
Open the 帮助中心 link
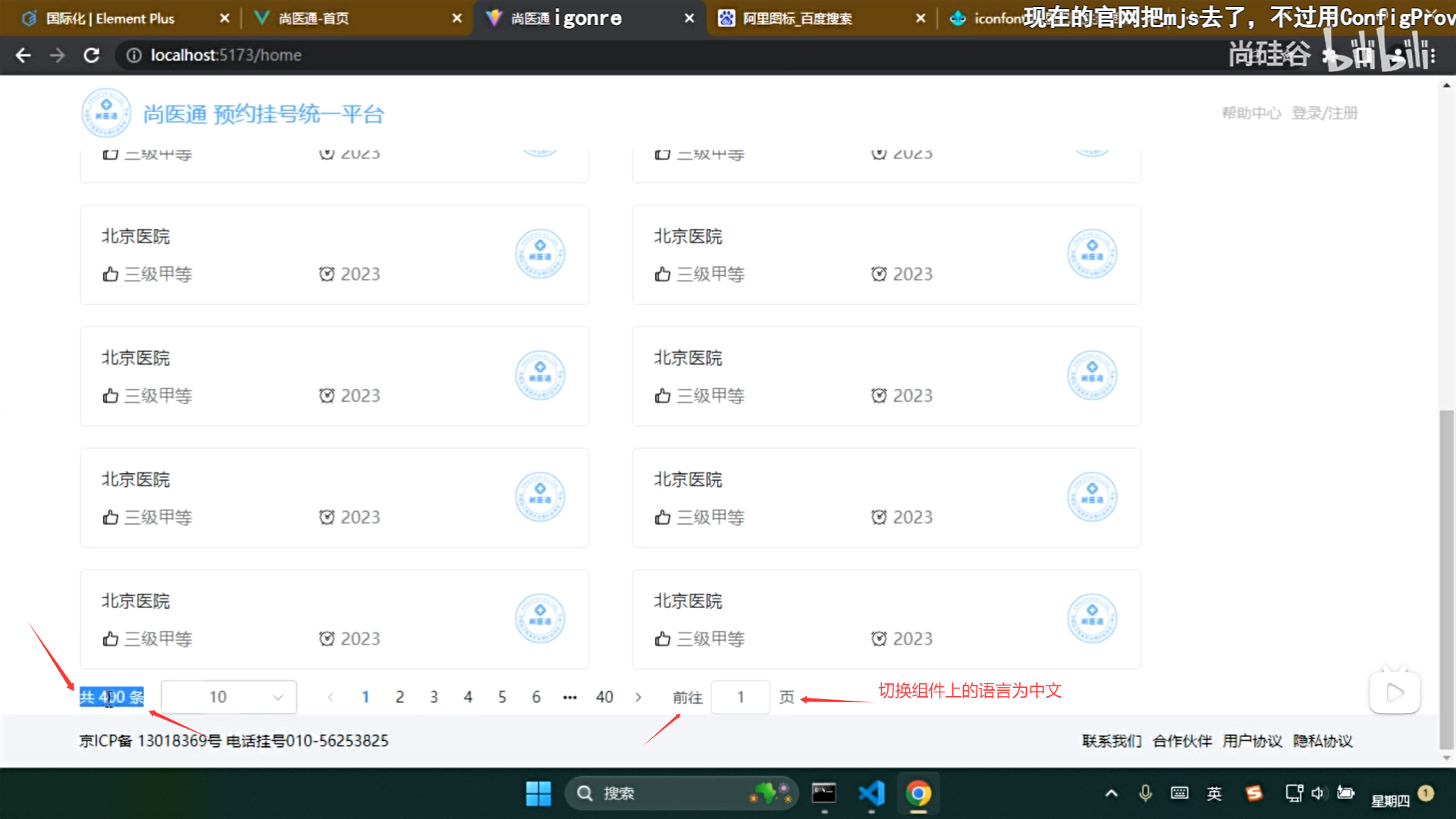pos(1250,112)
